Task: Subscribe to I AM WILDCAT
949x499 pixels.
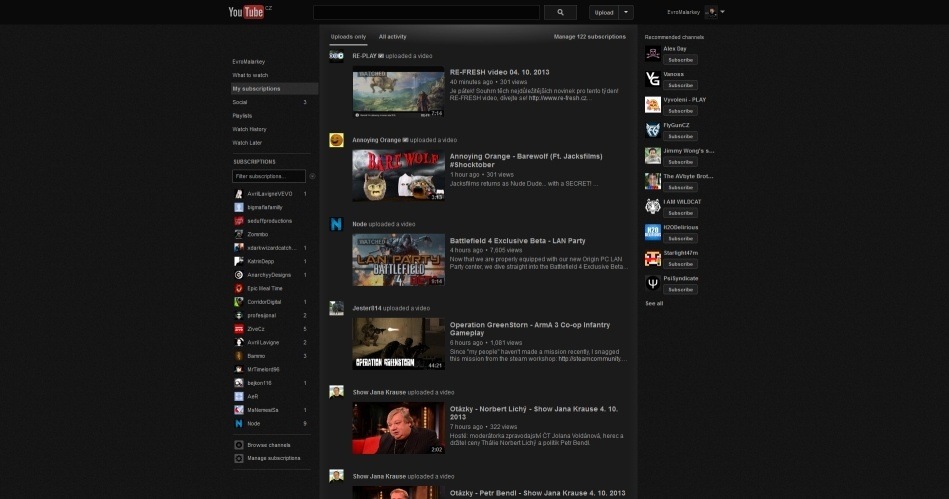Action: pyautogui.click(x=680, y=213)
